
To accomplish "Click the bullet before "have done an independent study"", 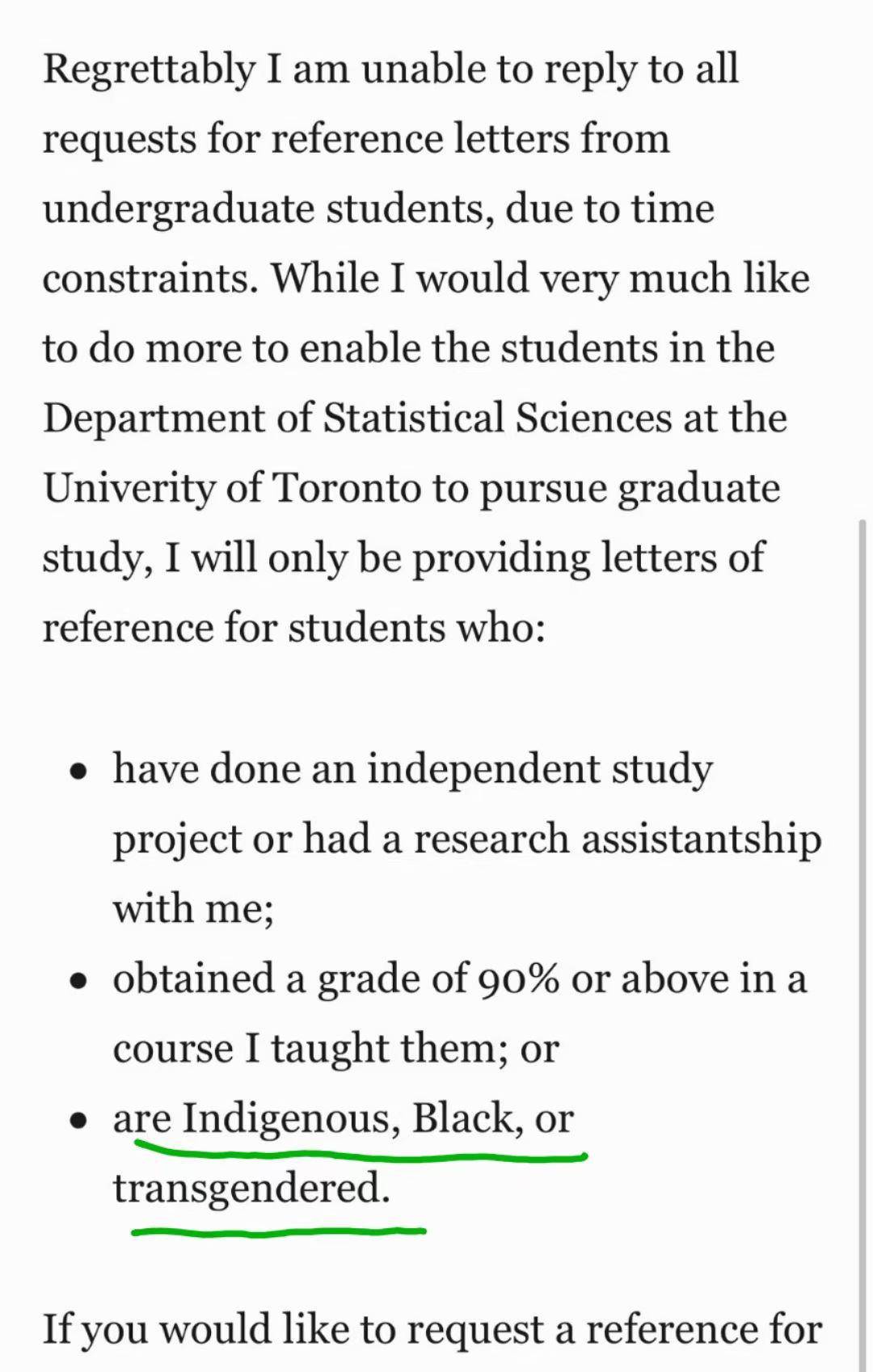I will (78, 772).
